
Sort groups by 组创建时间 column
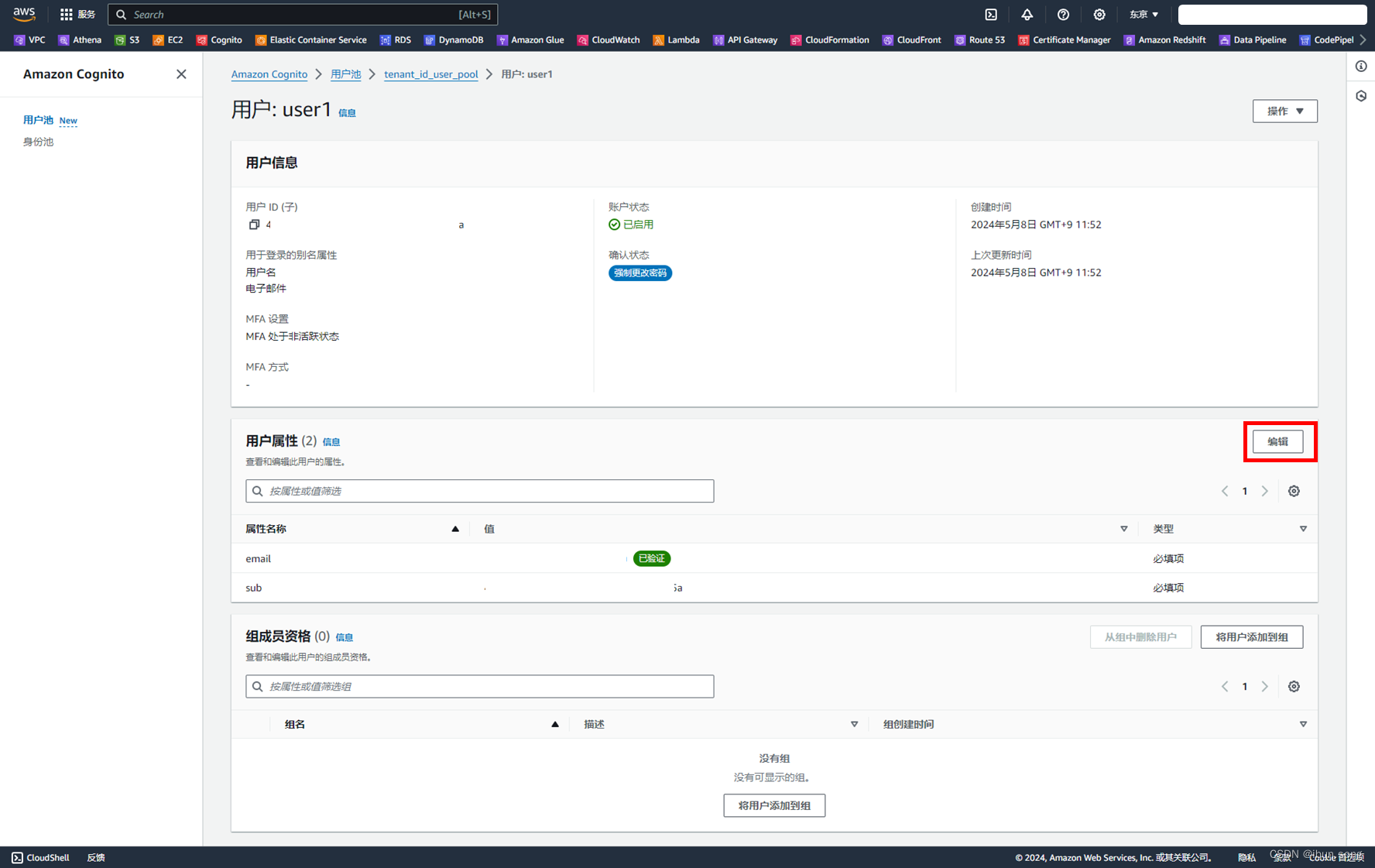click(x=1303, y=724)
